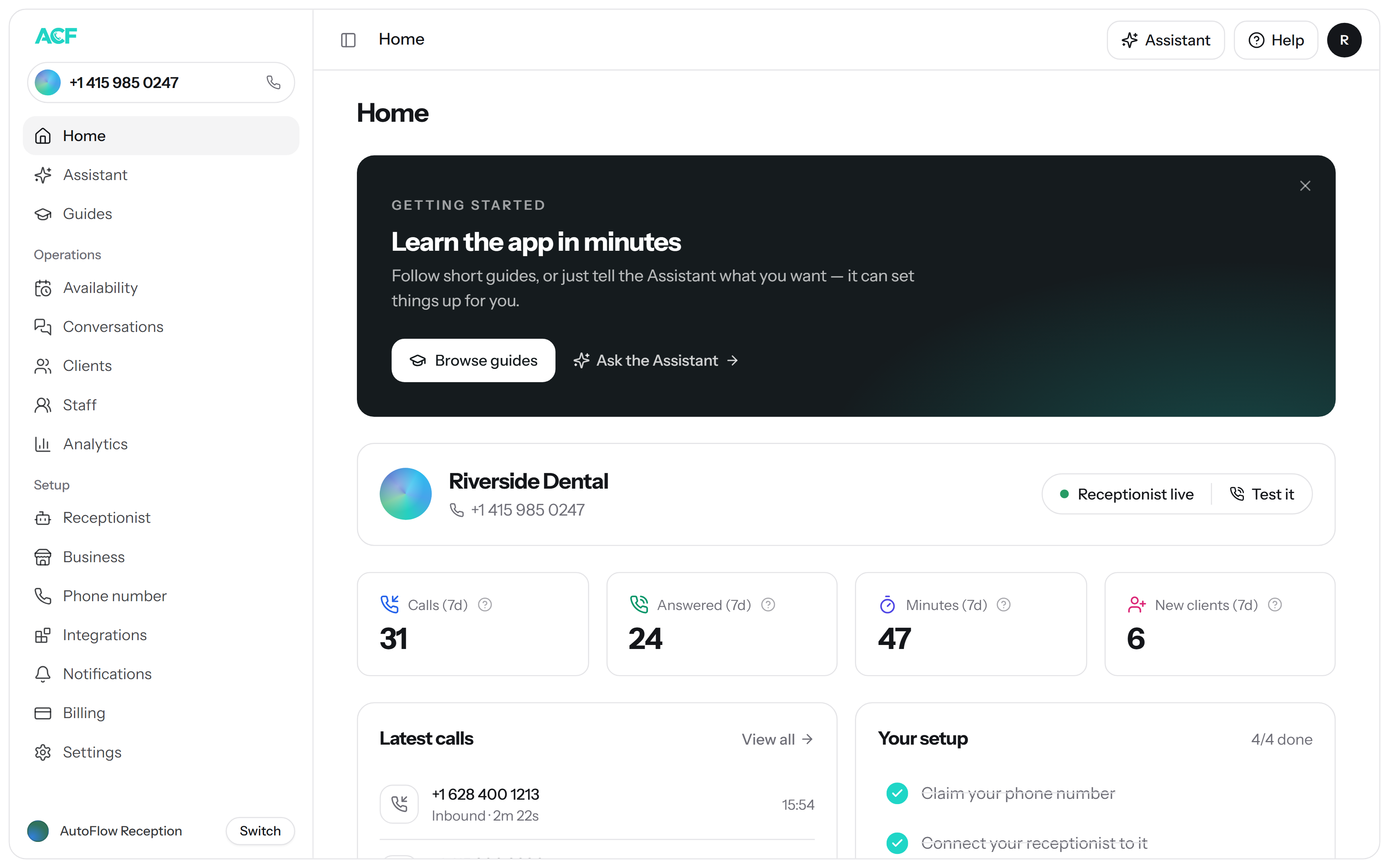
Task: Toggle Connect your receptionist checkmark
Action: 897,843
